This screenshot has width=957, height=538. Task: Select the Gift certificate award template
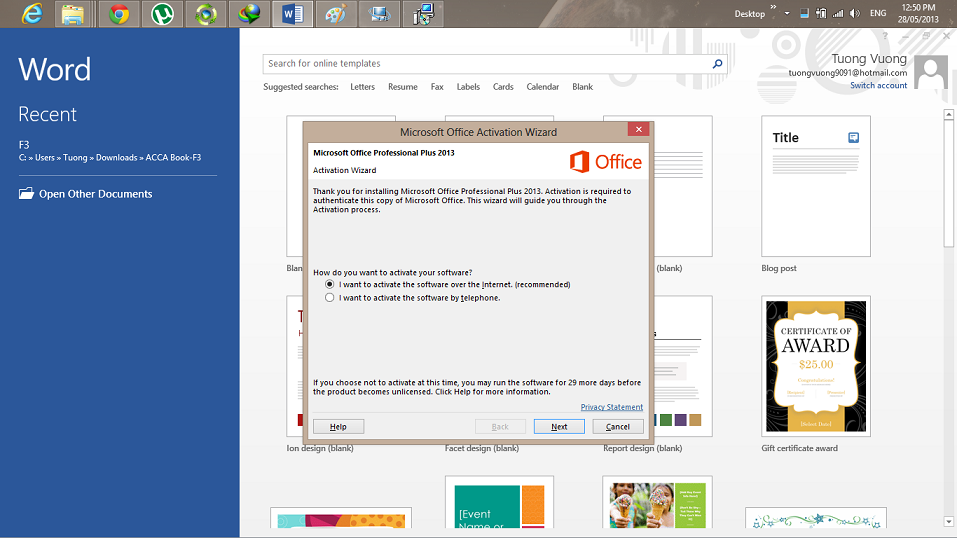pos(815,366)
